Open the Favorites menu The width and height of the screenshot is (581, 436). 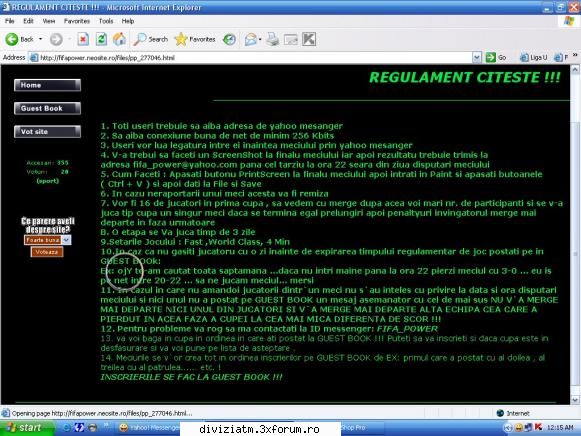point(77,21)
